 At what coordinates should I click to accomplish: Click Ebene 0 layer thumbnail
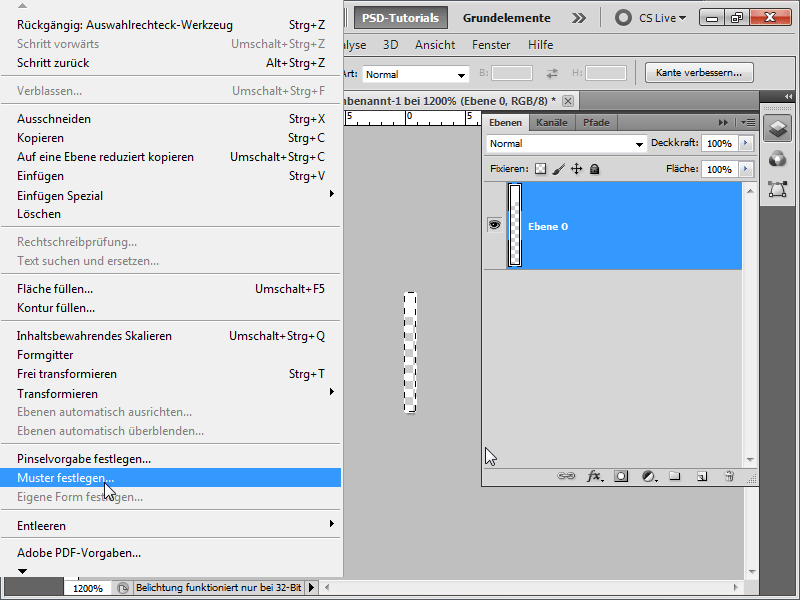pyautogui.click(x=515, y=225)
